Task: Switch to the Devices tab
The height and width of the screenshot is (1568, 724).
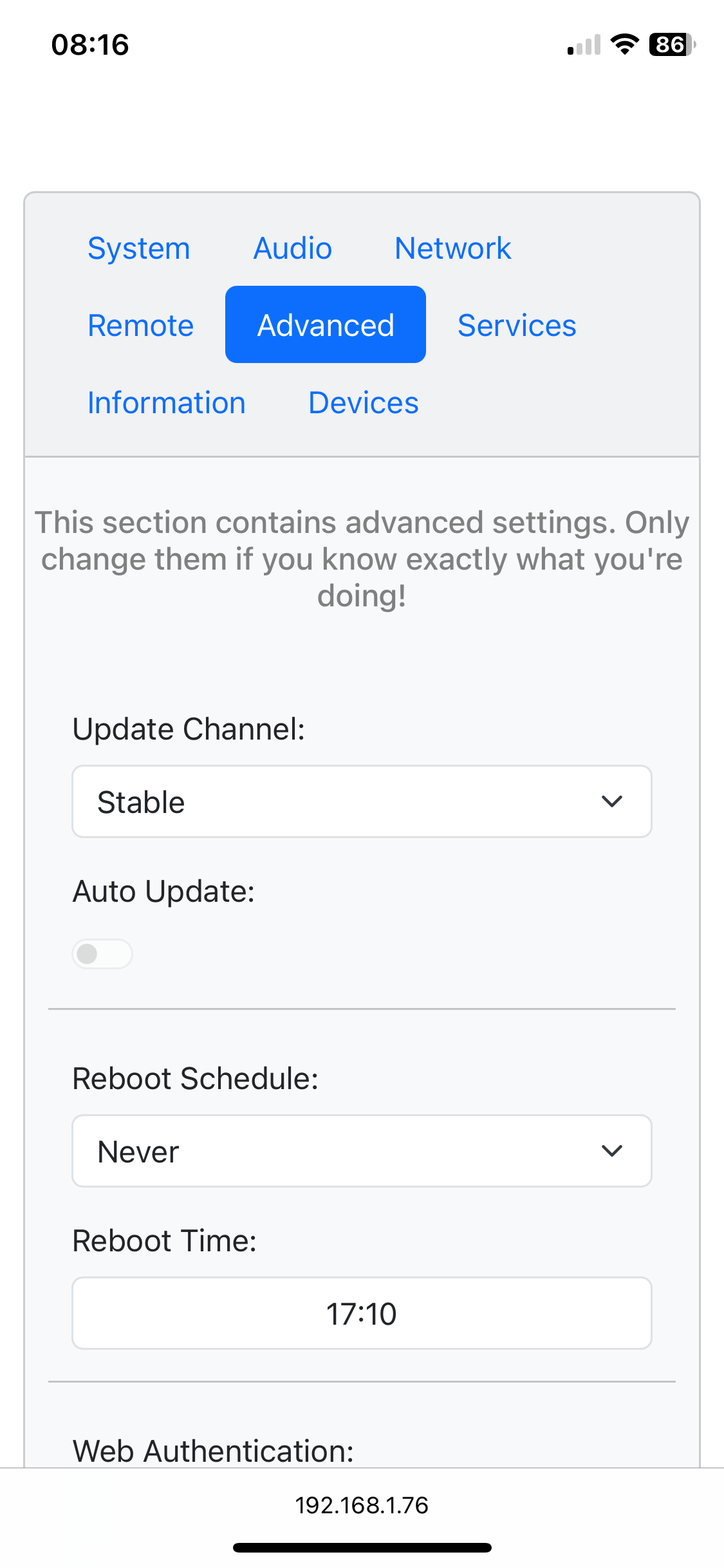Action: tap(364, 403)
